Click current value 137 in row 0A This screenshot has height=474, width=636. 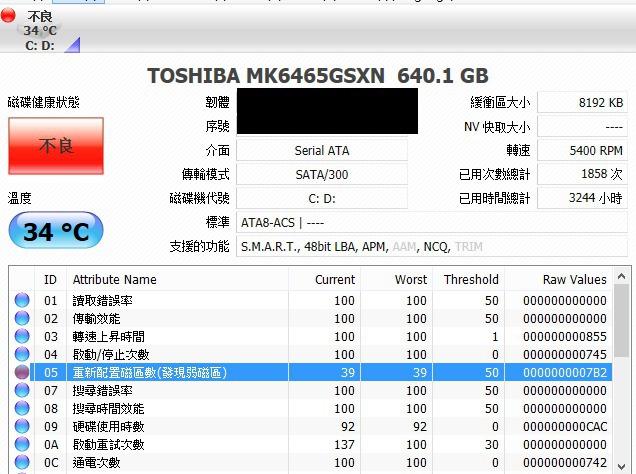click(344, 444)
